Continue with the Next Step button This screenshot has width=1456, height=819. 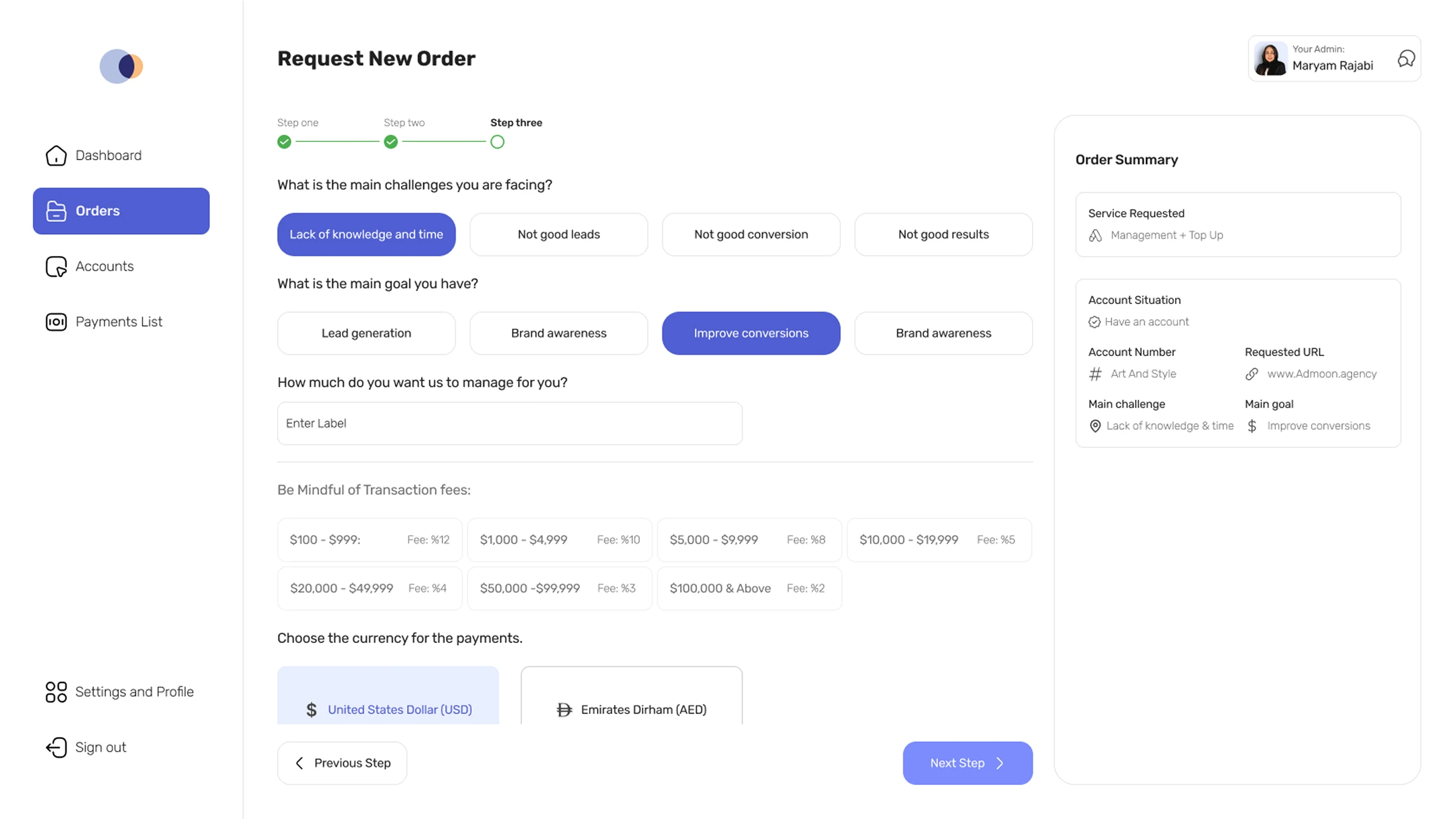pyautogui.click(x=968, y=763)
